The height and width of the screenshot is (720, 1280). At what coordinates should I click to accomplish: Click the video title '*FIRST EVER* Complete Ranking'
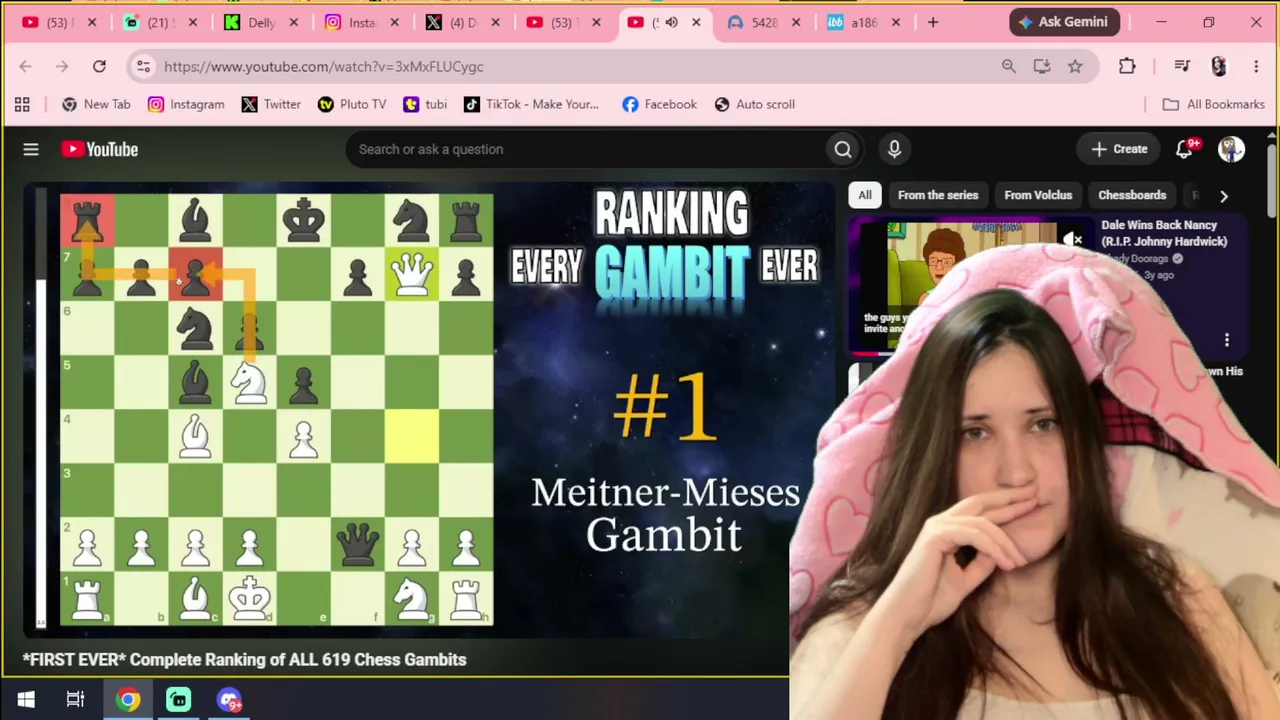(244, 660)
